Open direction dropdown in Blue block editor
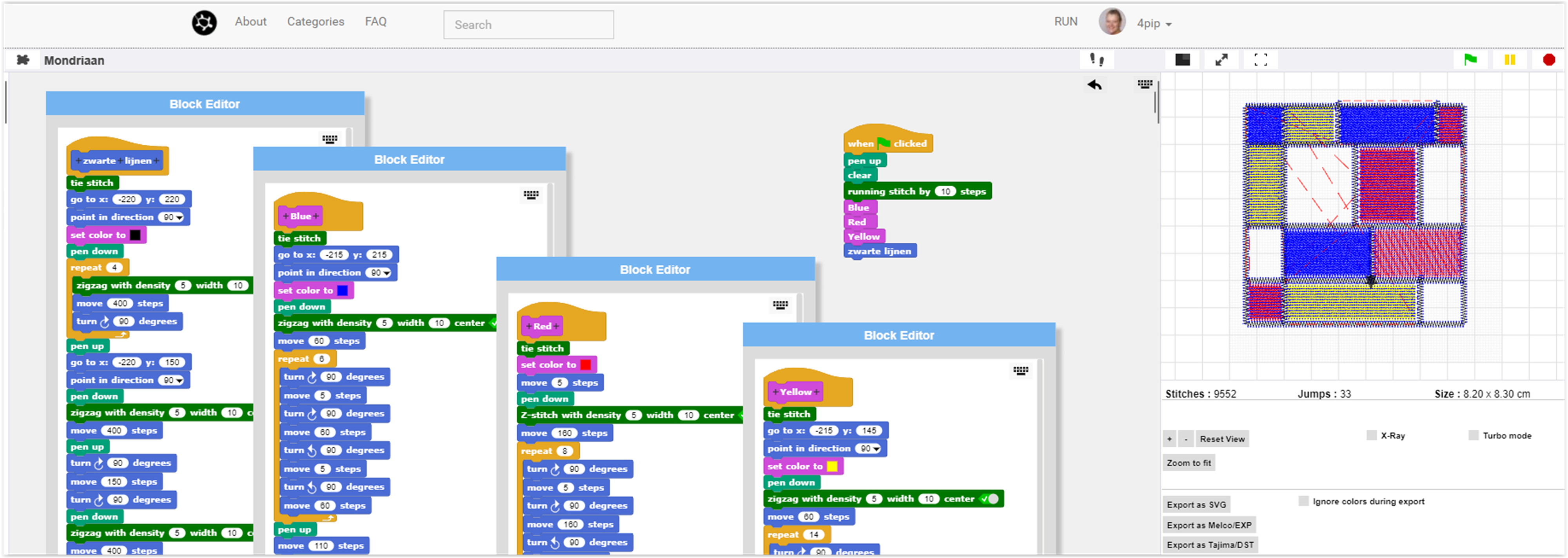 [387, 273]
